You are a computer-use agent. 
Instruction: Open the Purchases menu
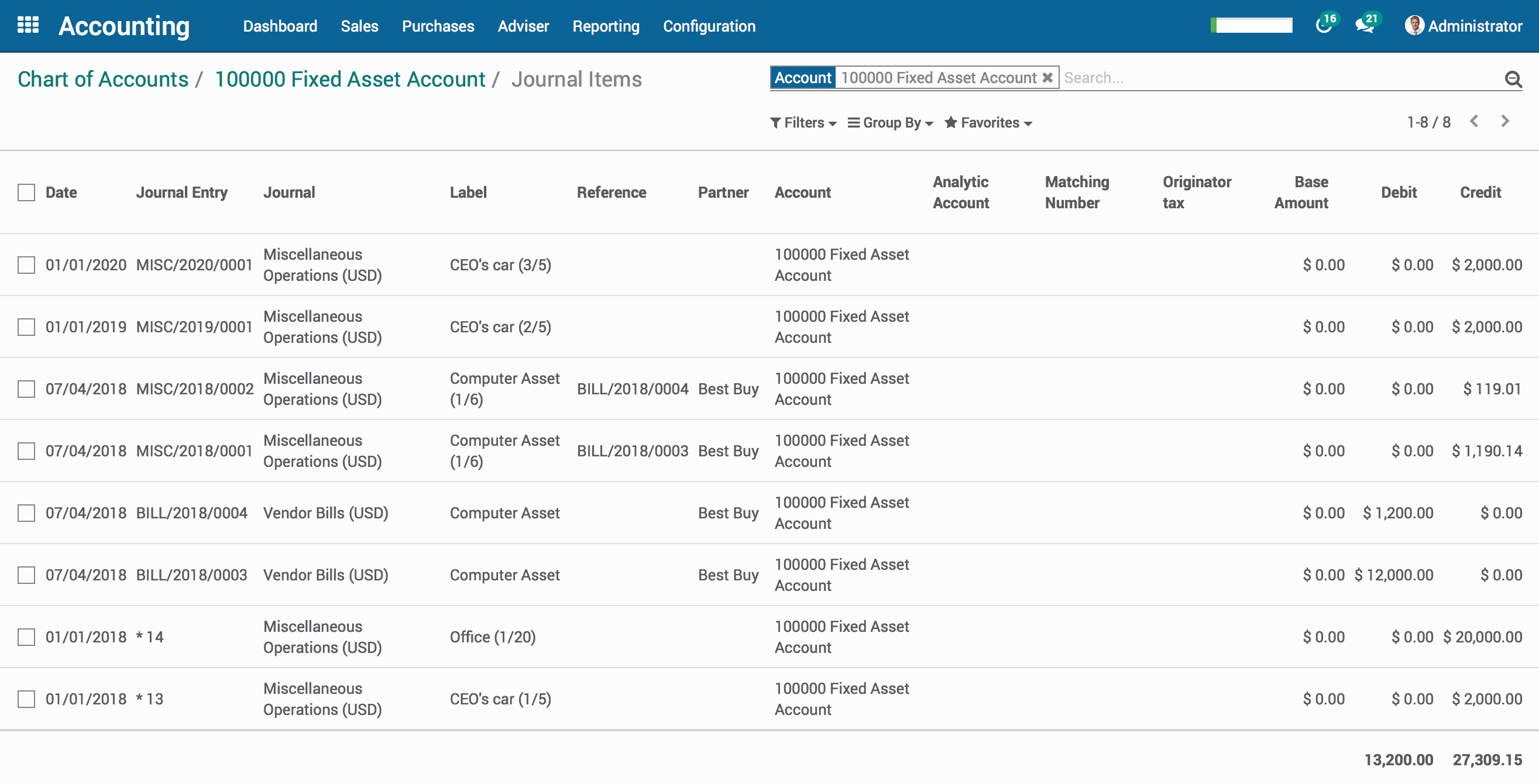(x=438, y=26)
